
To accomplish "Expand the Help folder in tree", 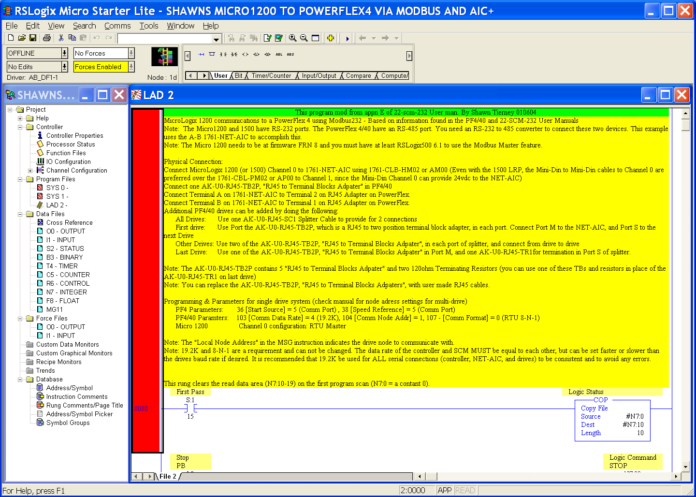I will [20, 118].
